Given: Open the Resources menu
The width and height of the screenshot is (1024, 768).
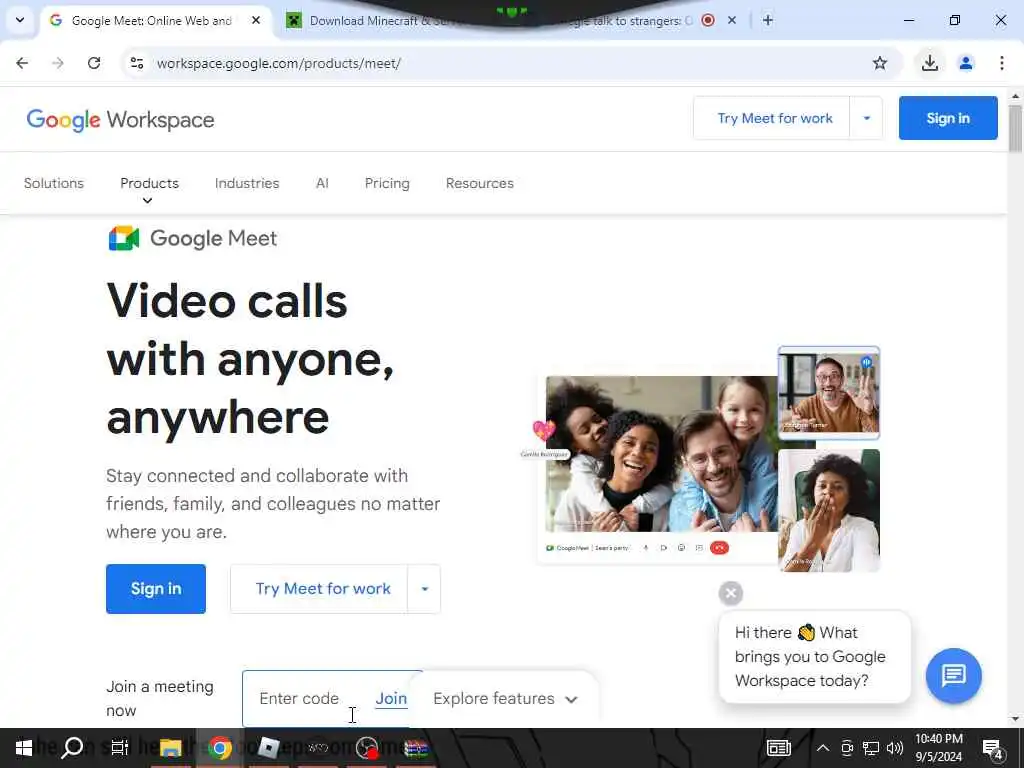Looking at the screenshot, I should [x=479, y=184].
